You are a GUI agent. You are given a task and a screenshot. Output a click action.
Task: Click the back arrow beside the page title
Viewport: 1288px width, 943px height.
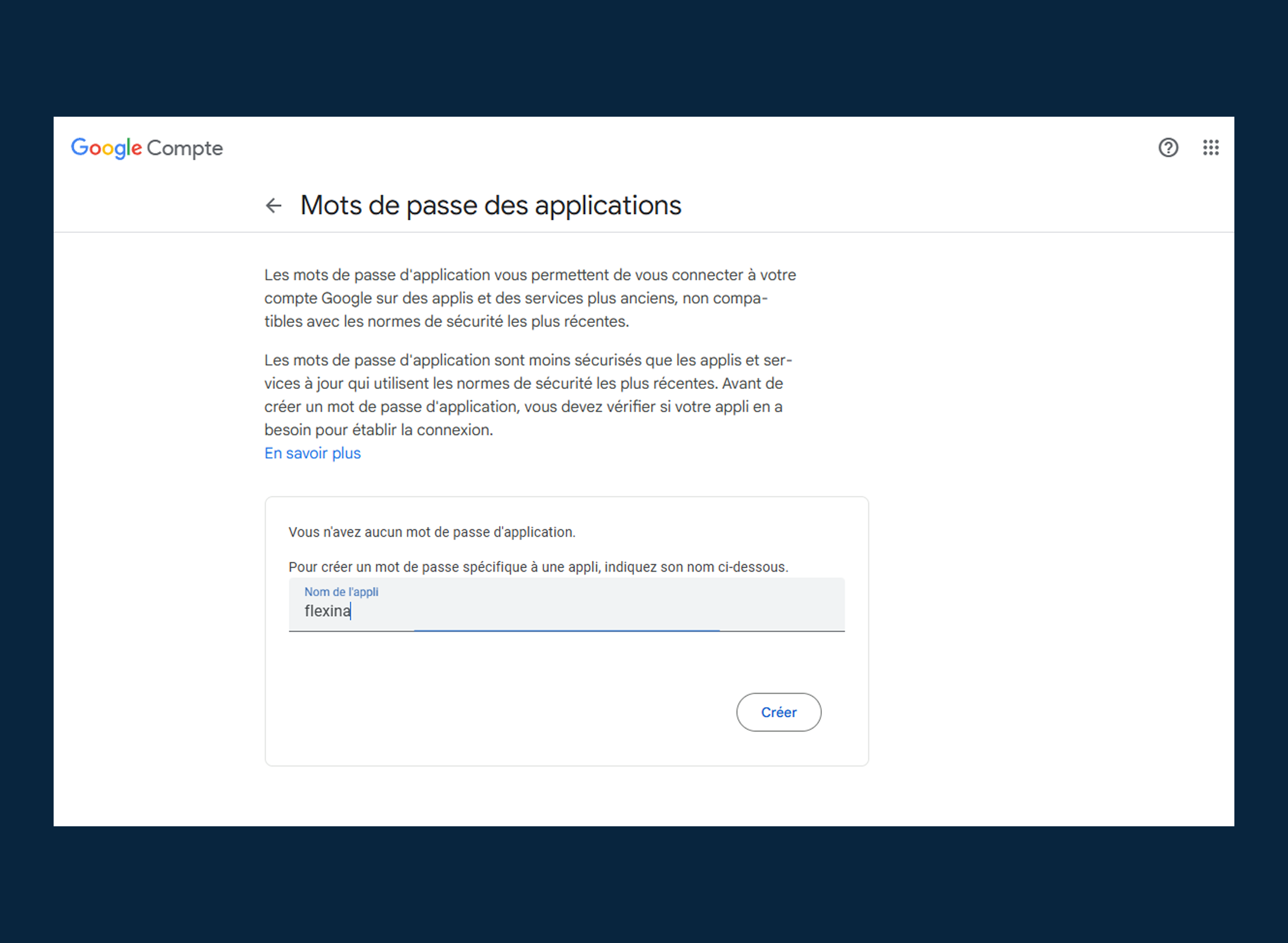click(273, 206)
